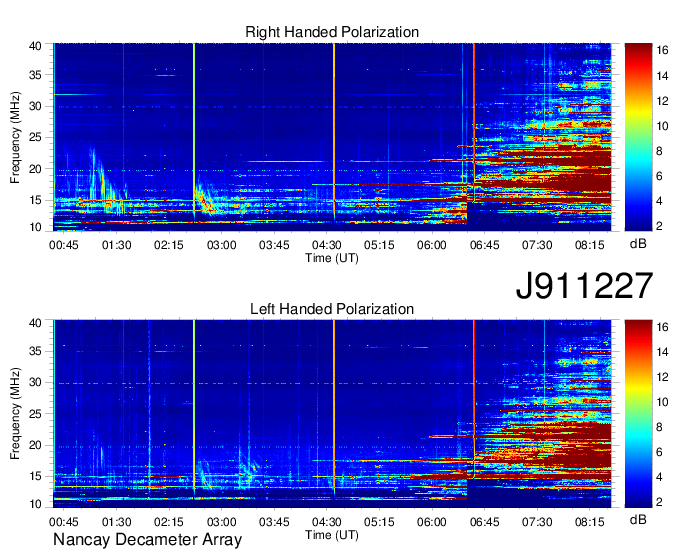Click 05:15 tick on Left Handed time axis
This screenshot has width=680, height=552.
click(x=379, y=522)
